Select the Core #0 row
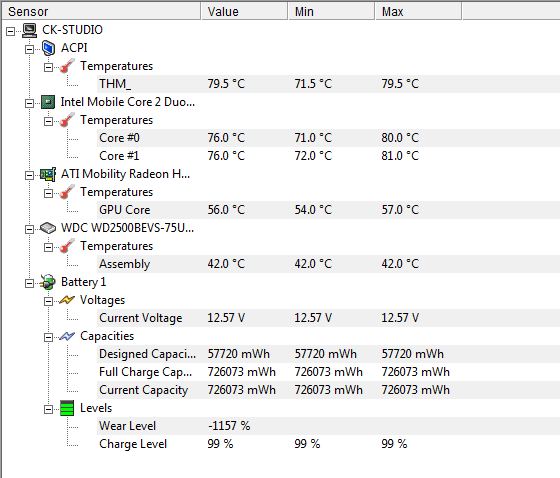This screenshot has width=560, height=478. (328, 138)
